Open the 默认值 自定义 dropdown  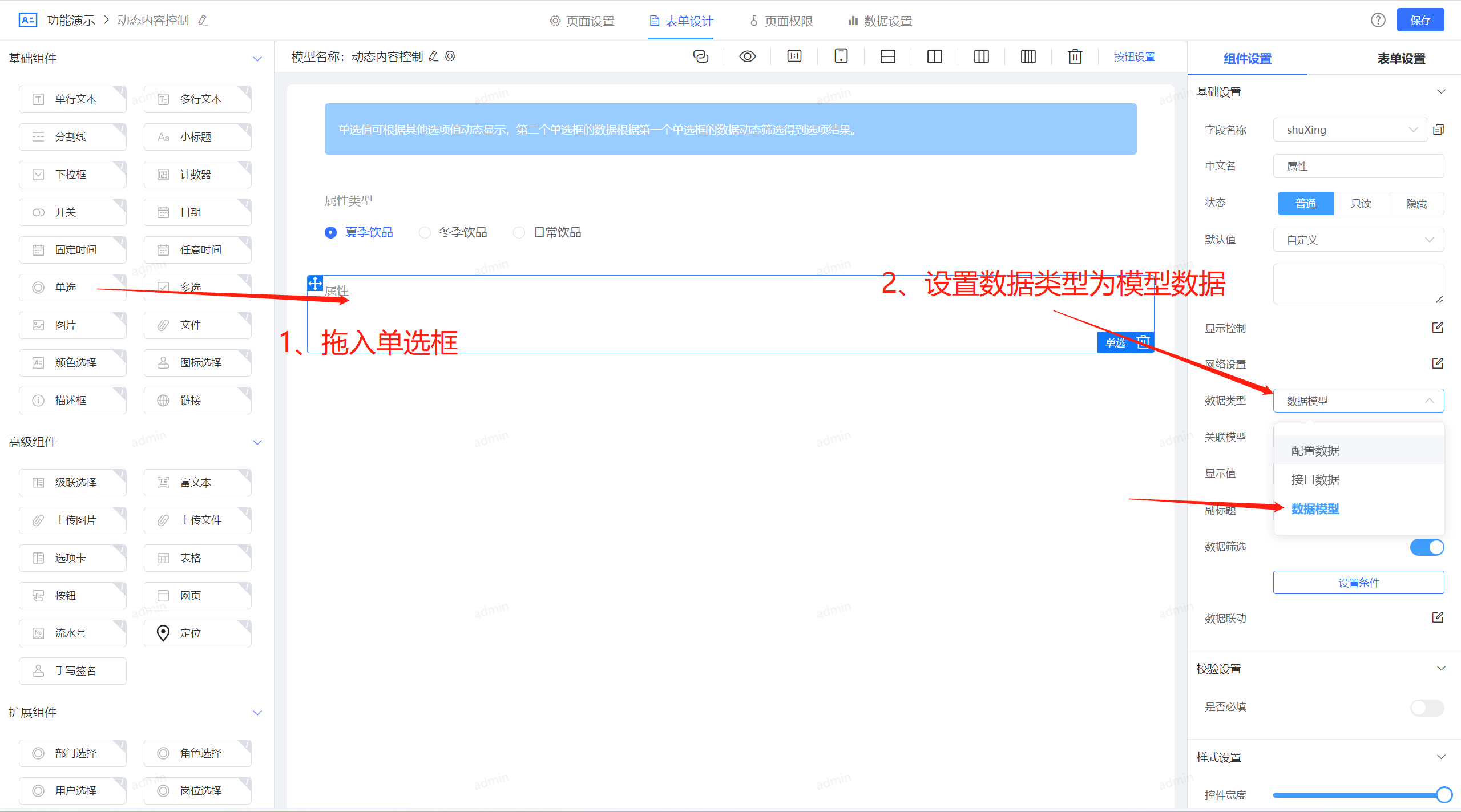pos(1358,240)
